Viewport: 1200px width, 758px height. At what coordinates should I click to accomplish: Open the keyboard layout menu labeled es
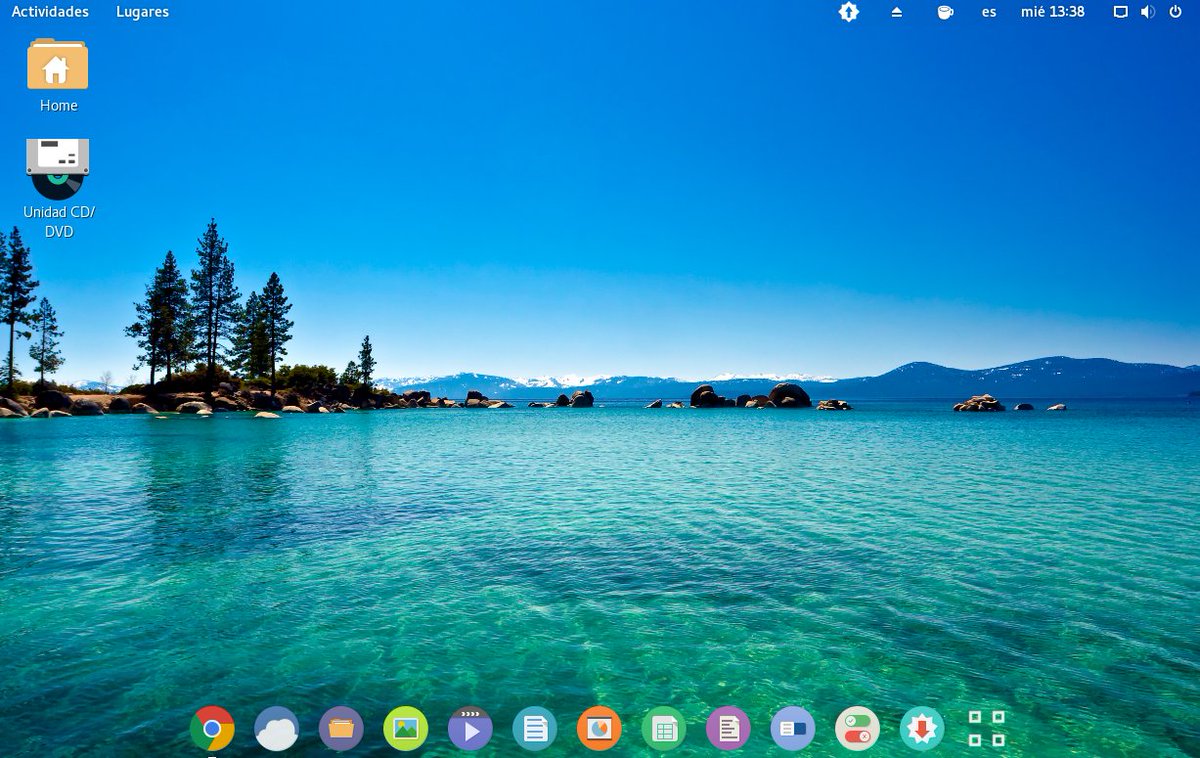[988, 12]
